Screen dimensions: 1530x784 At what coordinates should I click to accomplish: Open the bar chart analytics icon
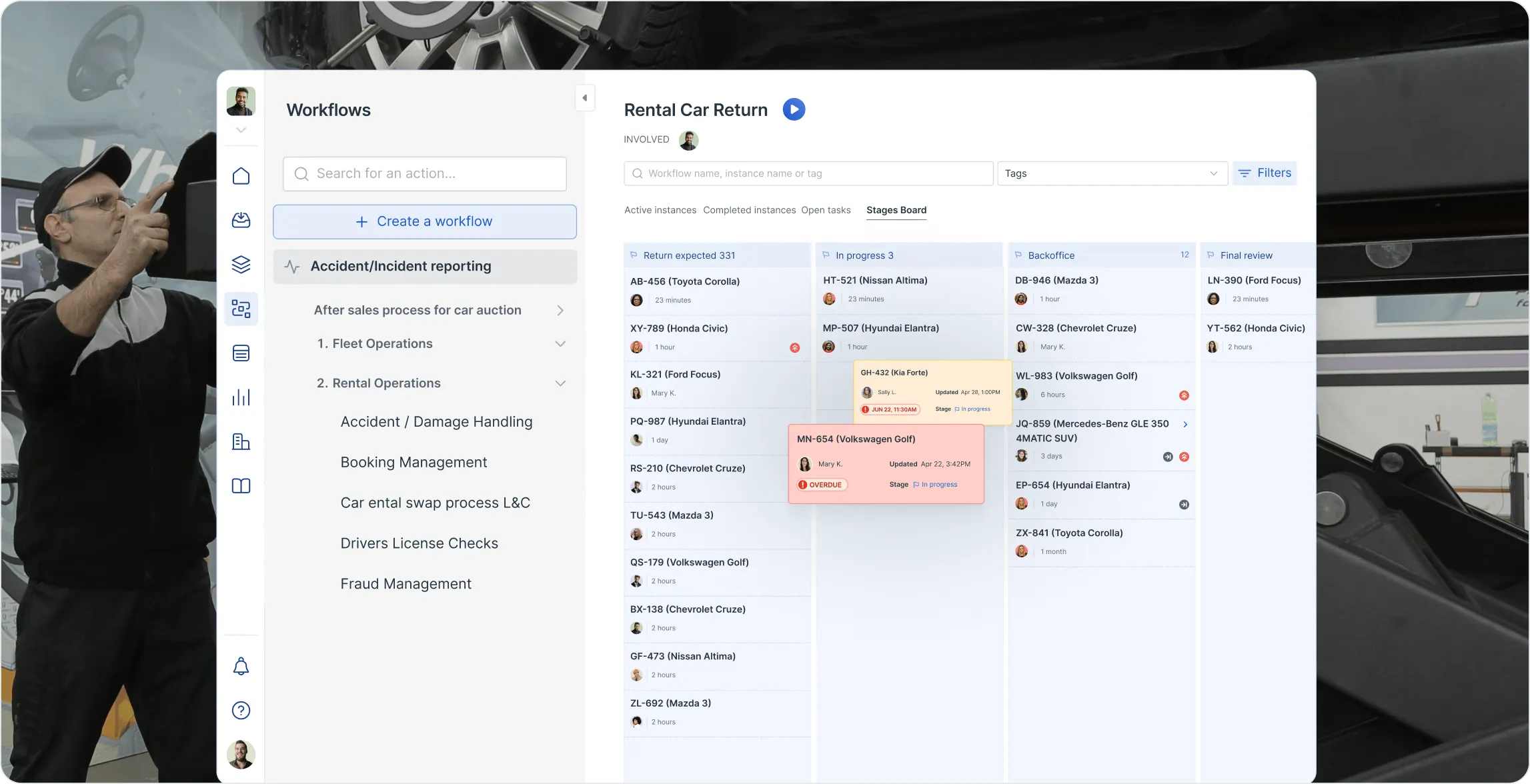point(241,397)
